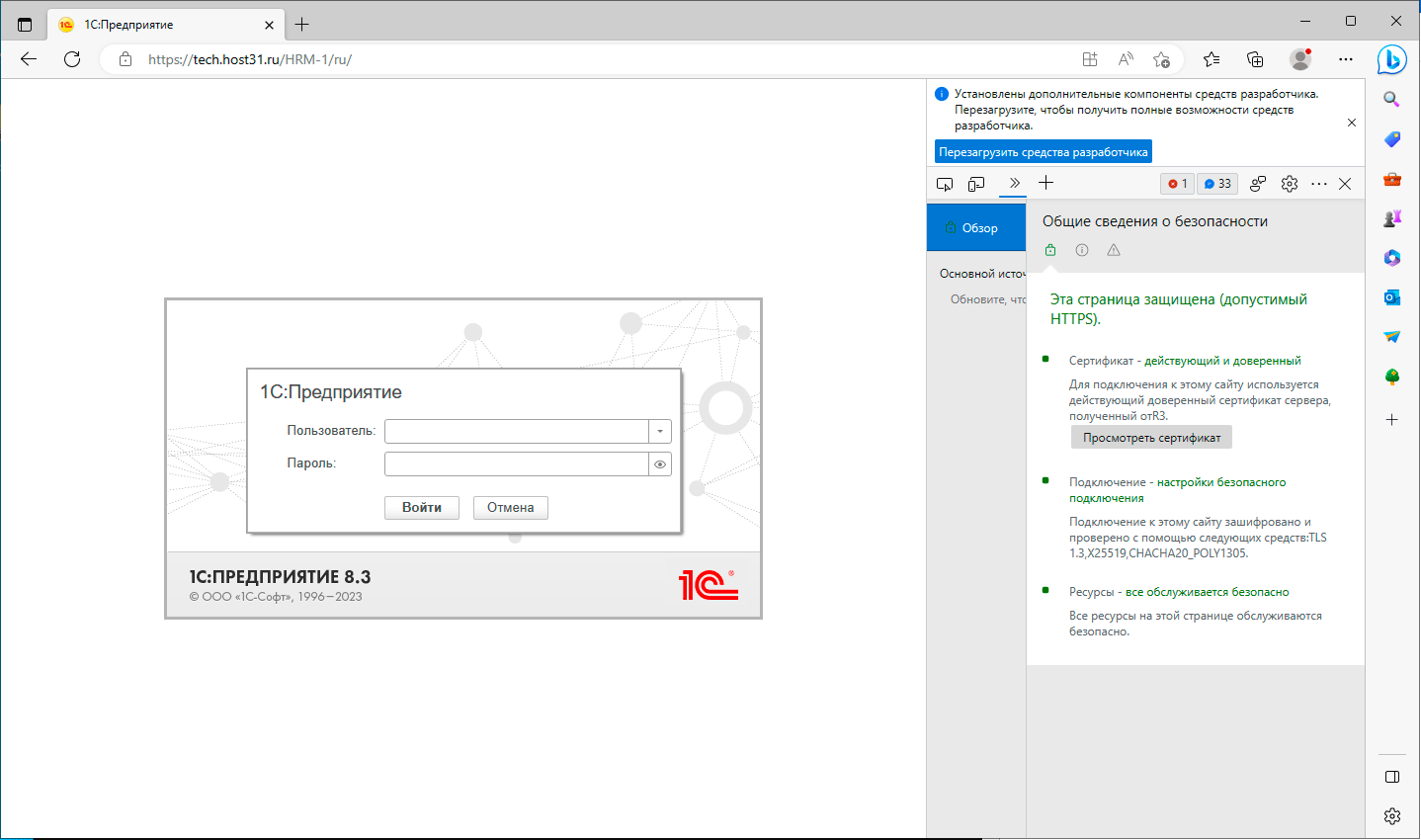Refresh the current page
This screenshot has height=840, width=1421.
click(x=72, y=59)
